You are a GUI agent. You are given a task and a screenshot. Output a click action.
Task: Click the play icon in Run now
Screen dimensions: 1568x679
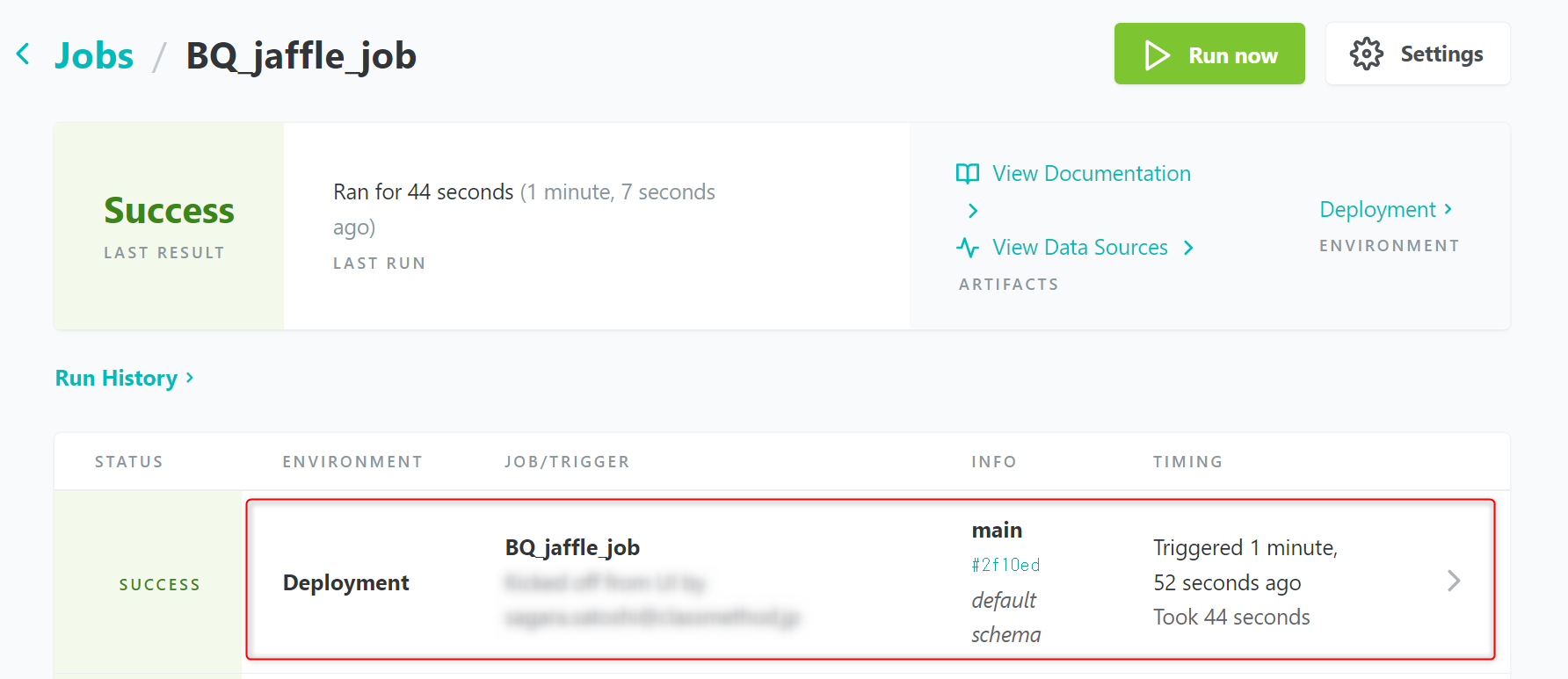(1157, 55)
